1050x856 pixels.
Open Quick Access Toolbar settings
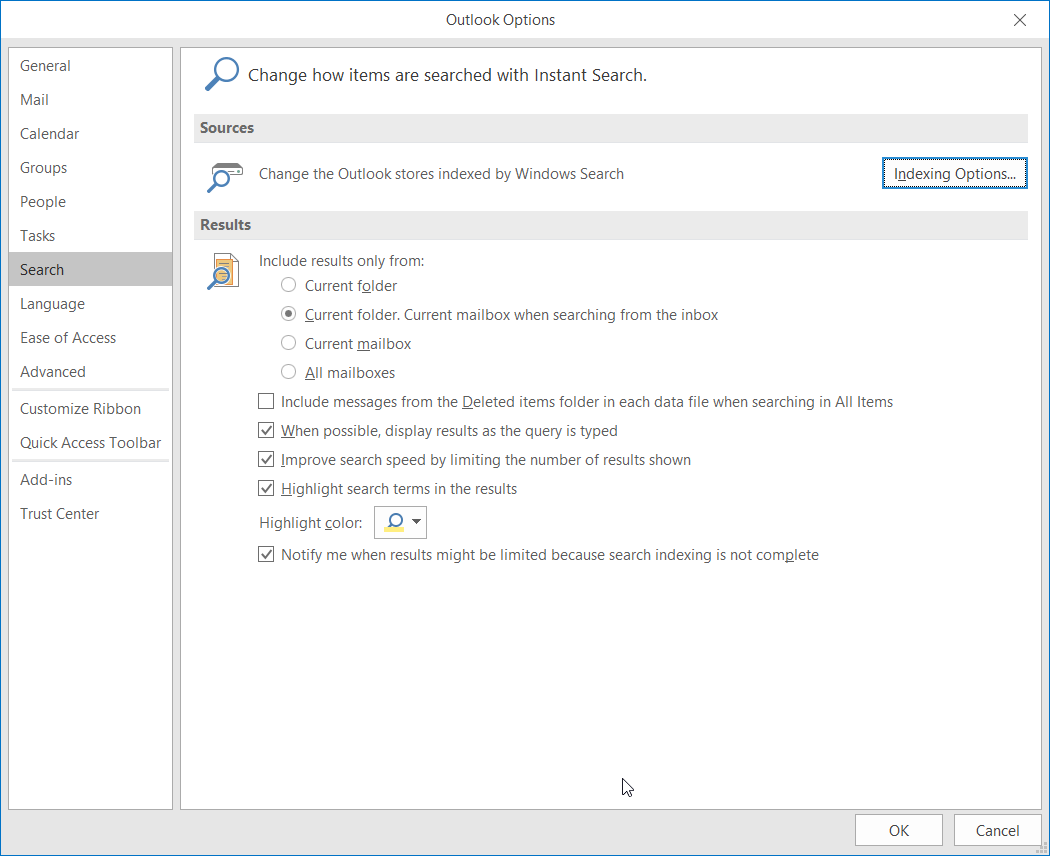(90, 443)
